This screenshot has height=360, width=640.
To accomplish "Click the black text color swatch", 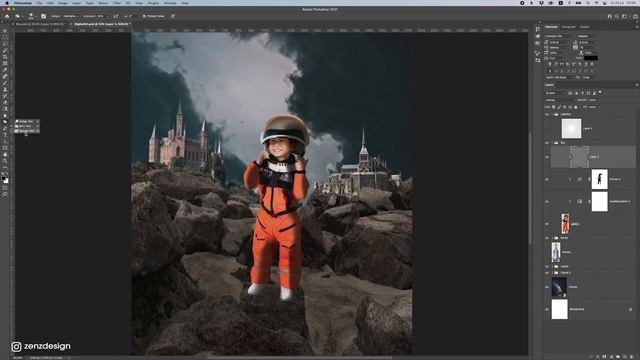I will click(591, 58).
